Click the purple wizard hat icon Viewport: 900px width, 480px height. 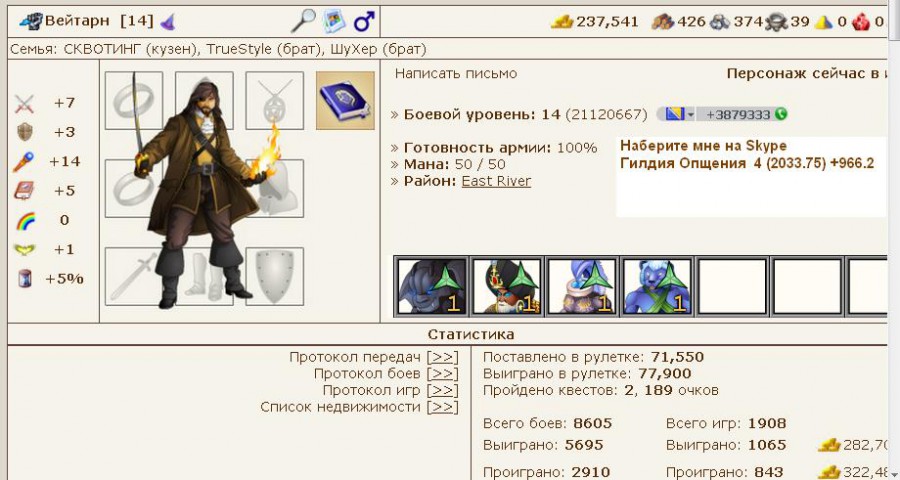[x=167, y=22]
